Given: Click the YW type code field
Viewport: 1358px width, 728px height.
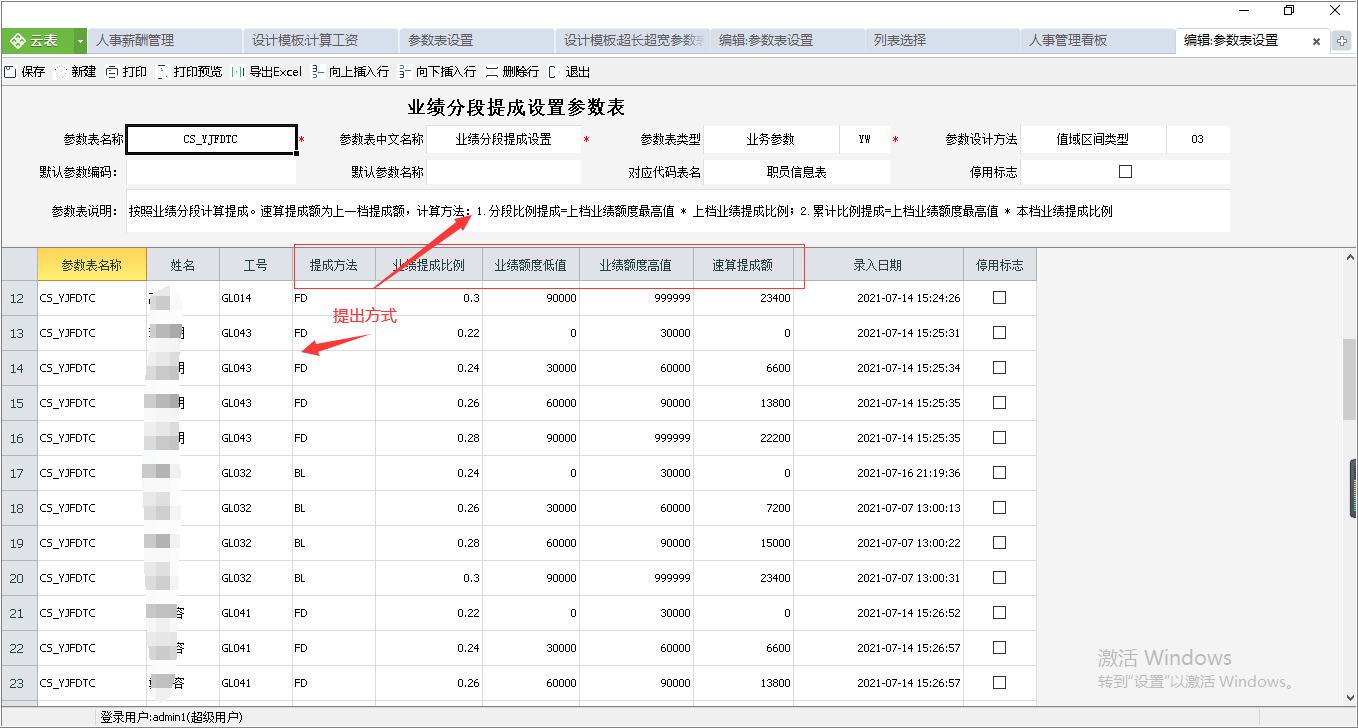Looking at the screenshot, I should tap(864, 140).
